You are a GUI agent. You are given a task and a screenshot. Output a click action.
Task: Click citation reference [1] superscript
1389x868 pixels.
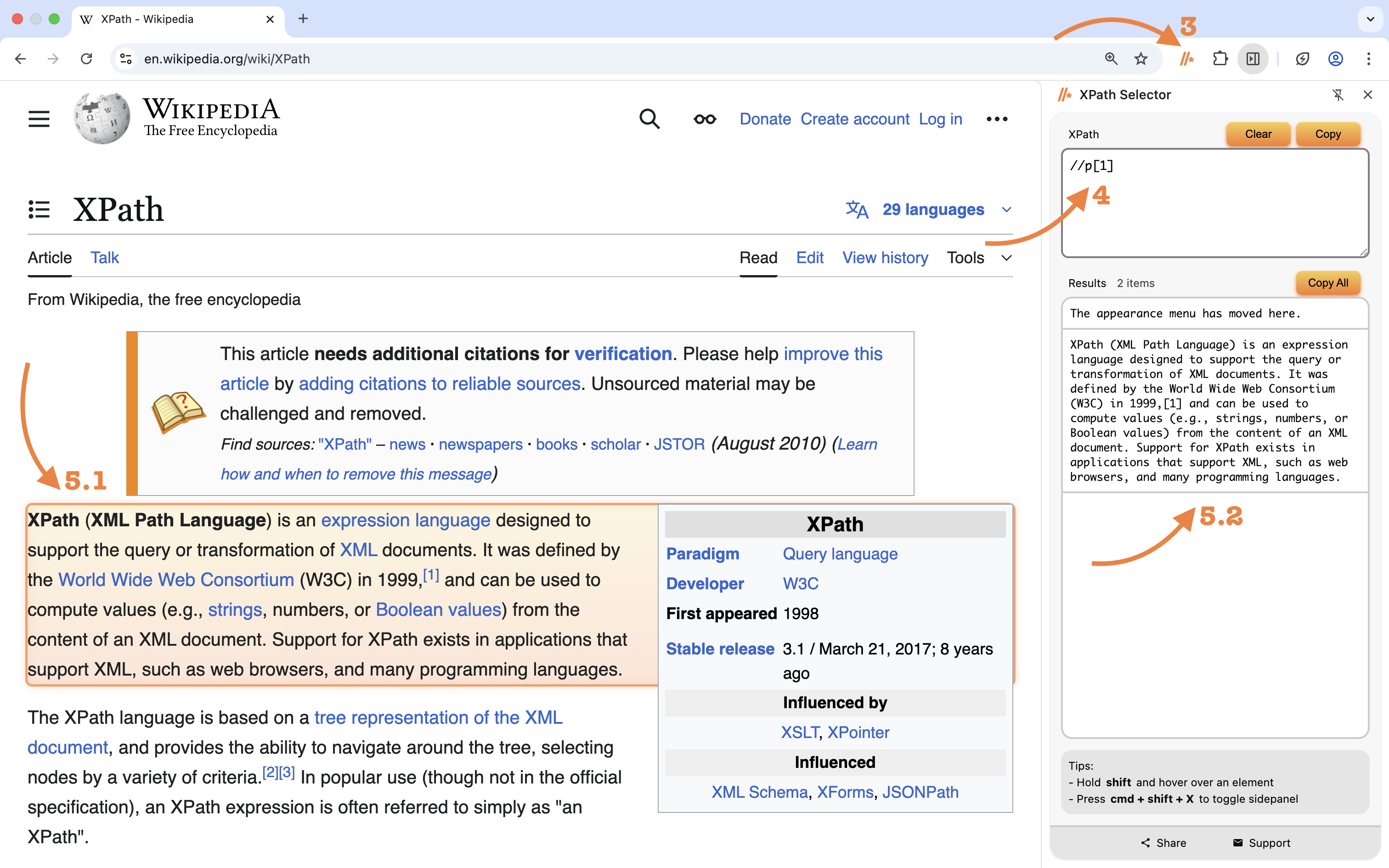431,575
